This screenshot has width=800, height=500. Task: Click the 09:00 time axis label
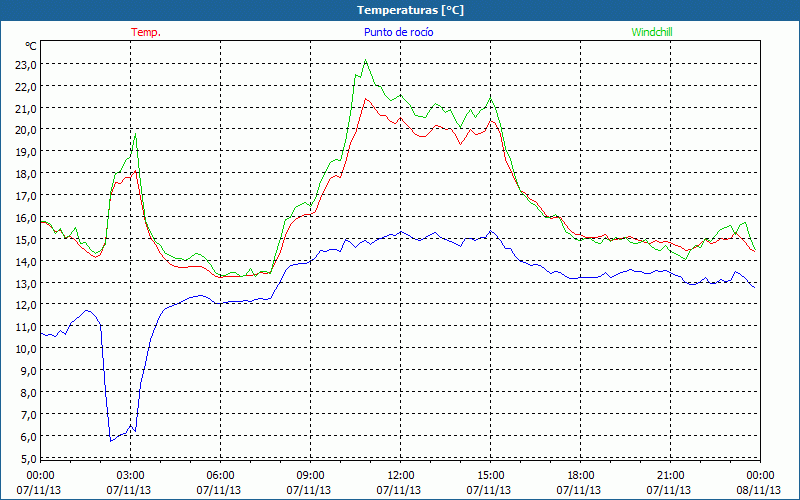pos(310,476)
